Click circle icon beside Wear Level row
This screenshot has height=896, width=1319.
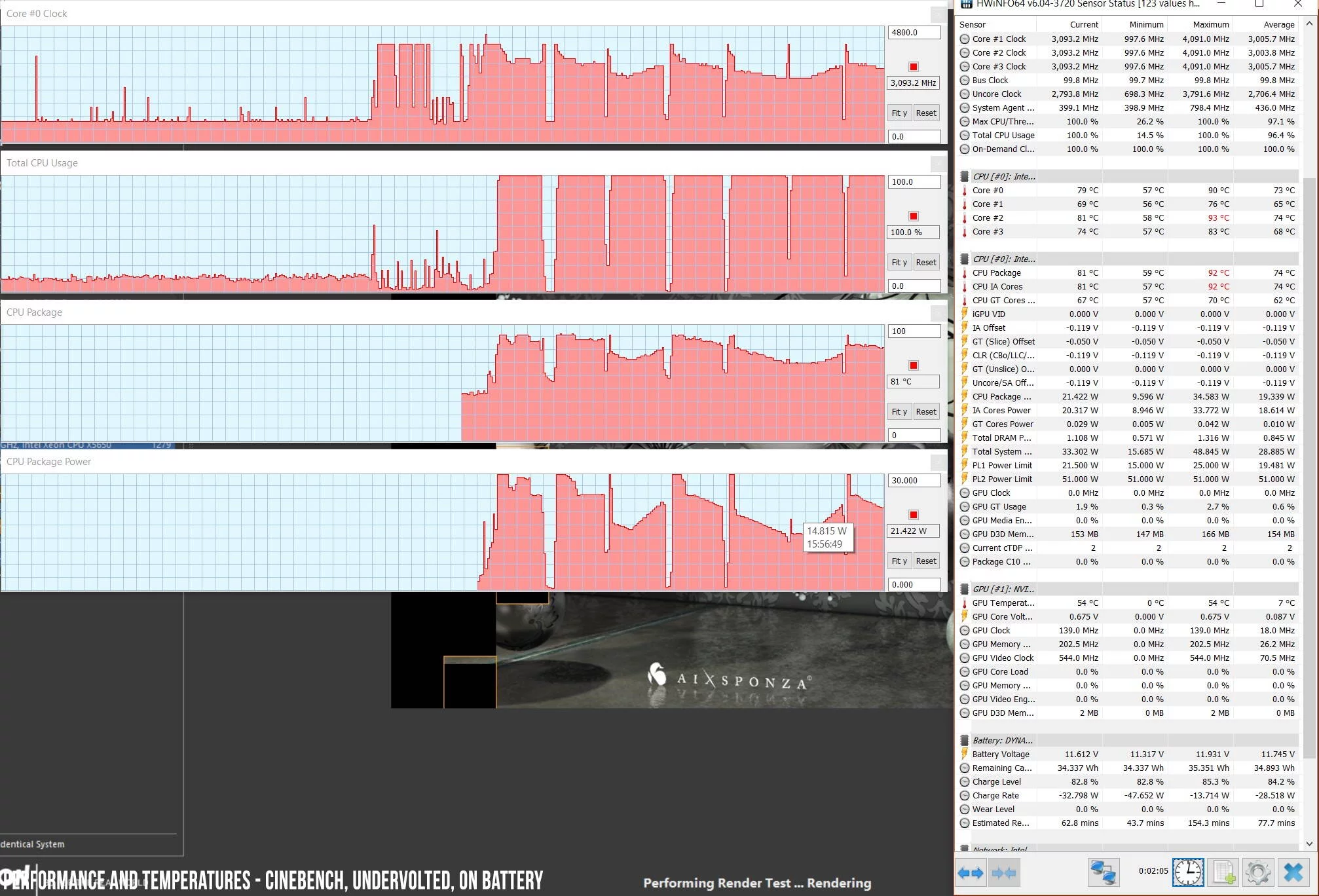[964, 809]
